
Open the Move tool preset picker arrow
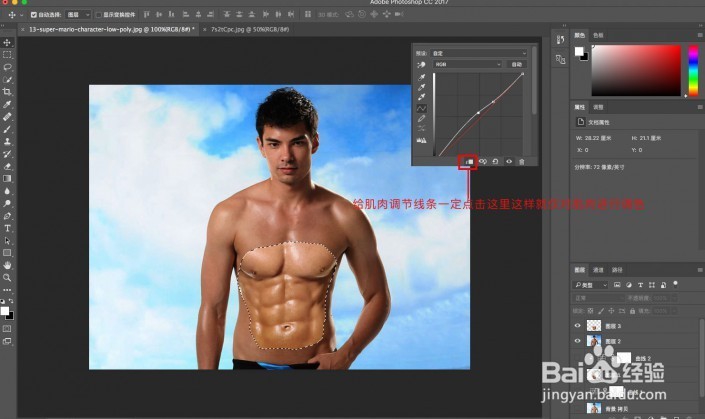click(22, 15)
